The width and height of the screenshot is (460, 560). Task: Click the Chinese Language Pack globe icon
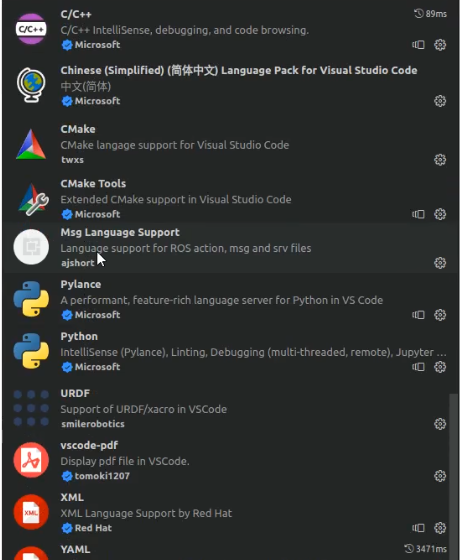tap(31, 85)
